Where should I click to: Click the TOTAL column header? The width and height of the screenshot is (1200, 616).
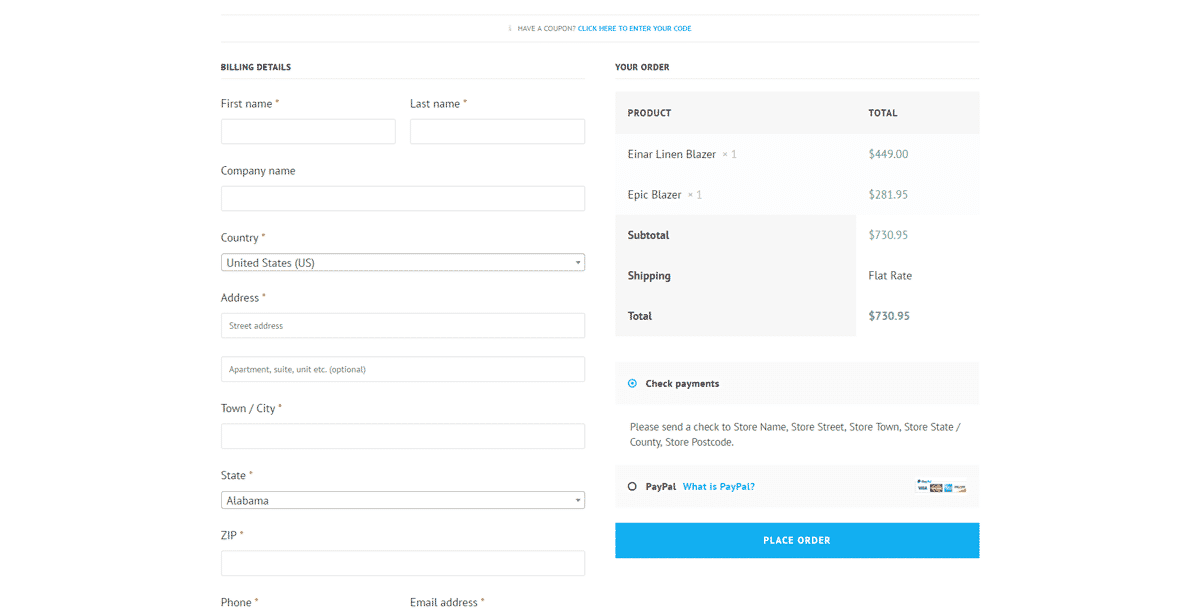pyautogui.click(x=883, y=113)
